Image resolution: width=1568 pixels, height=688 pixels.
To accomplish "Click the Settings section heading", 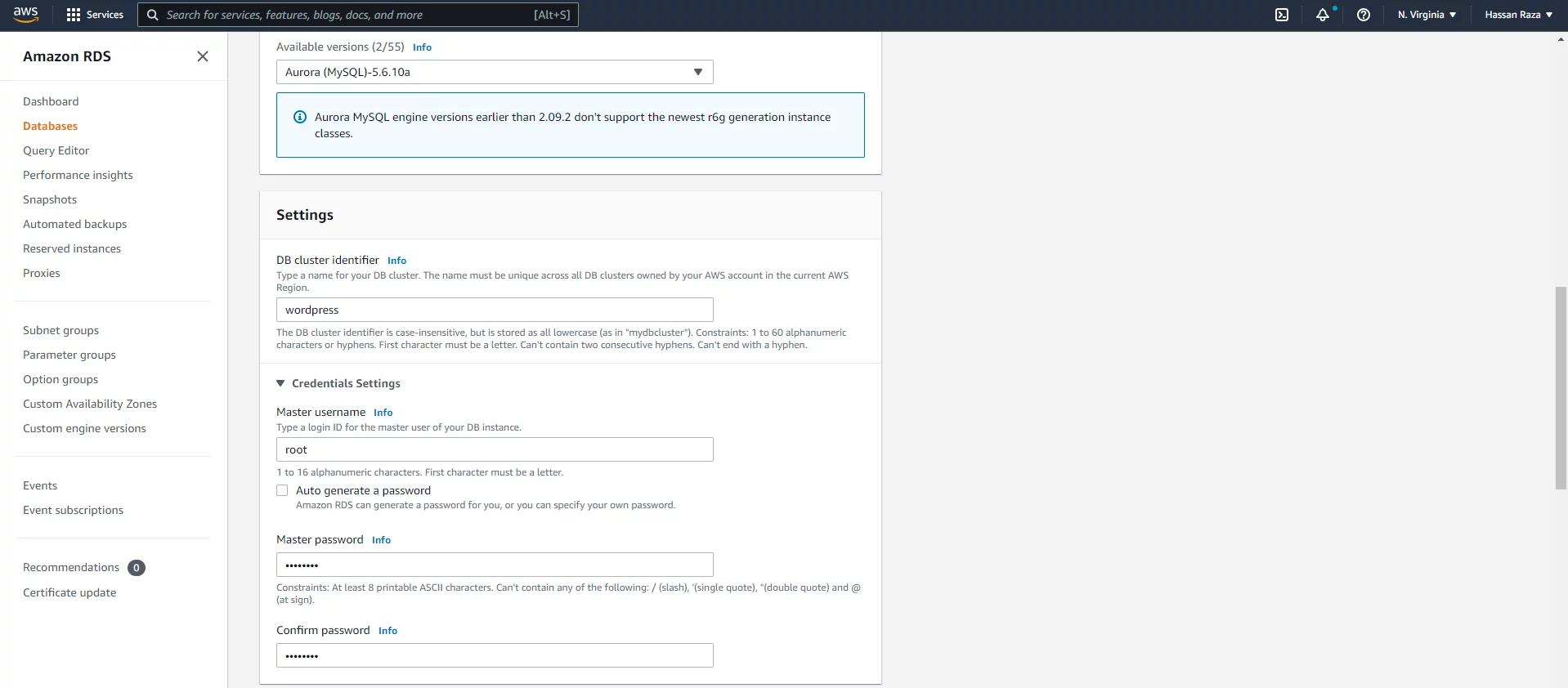I will 305,215.
